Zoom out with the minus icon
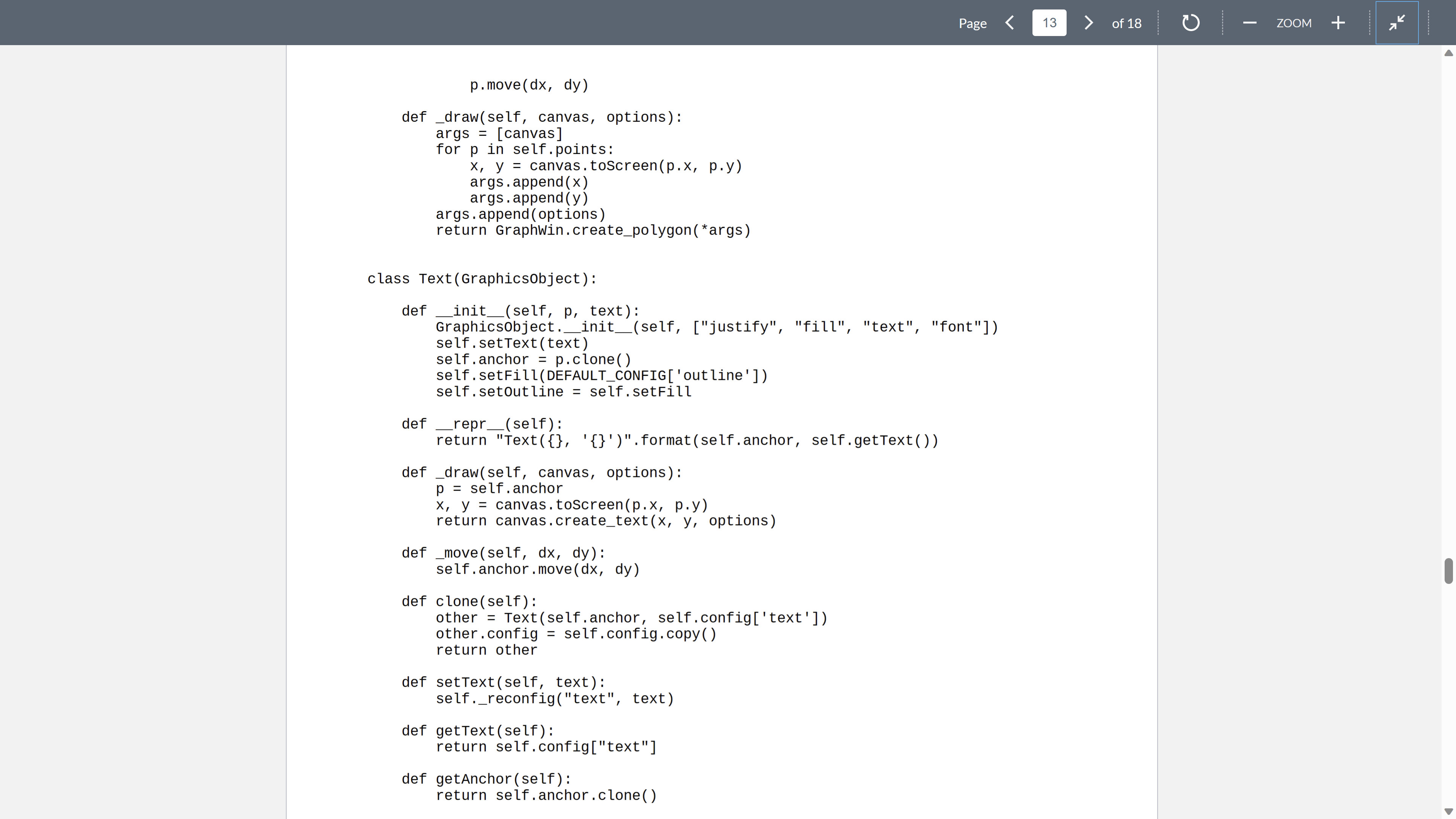This screenshot has height=819, width=1456. pos(1249,23)
